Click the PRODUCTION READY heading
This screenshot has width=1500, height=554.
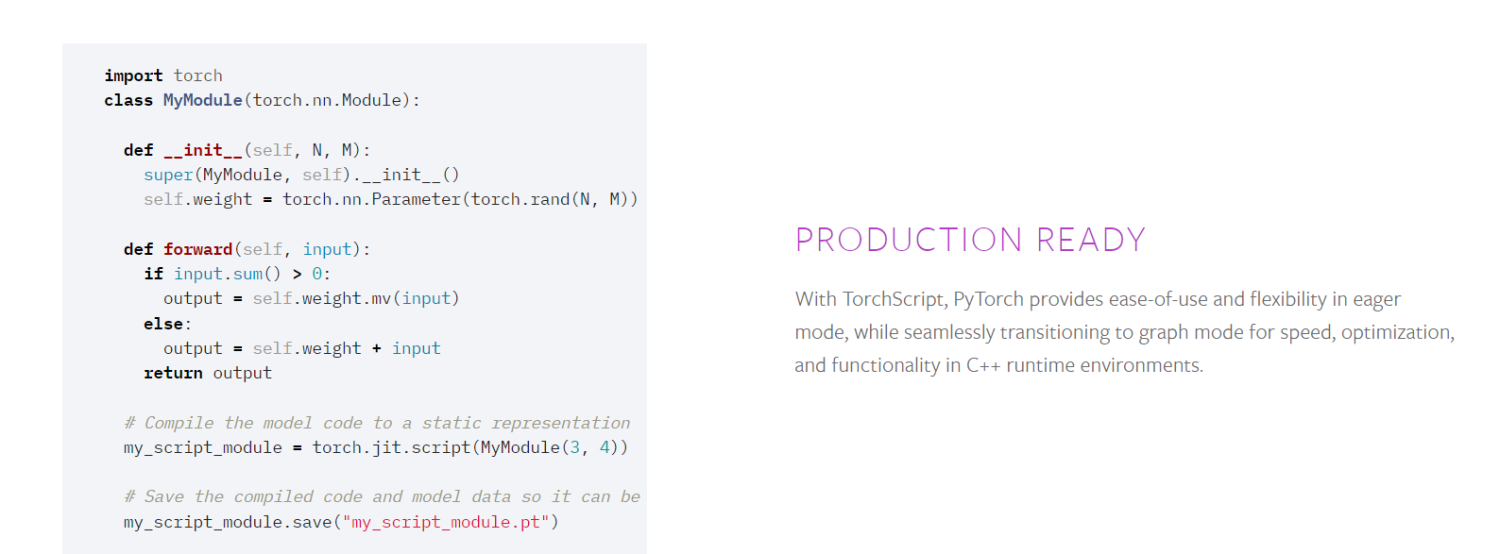click(x=970, y=240)
